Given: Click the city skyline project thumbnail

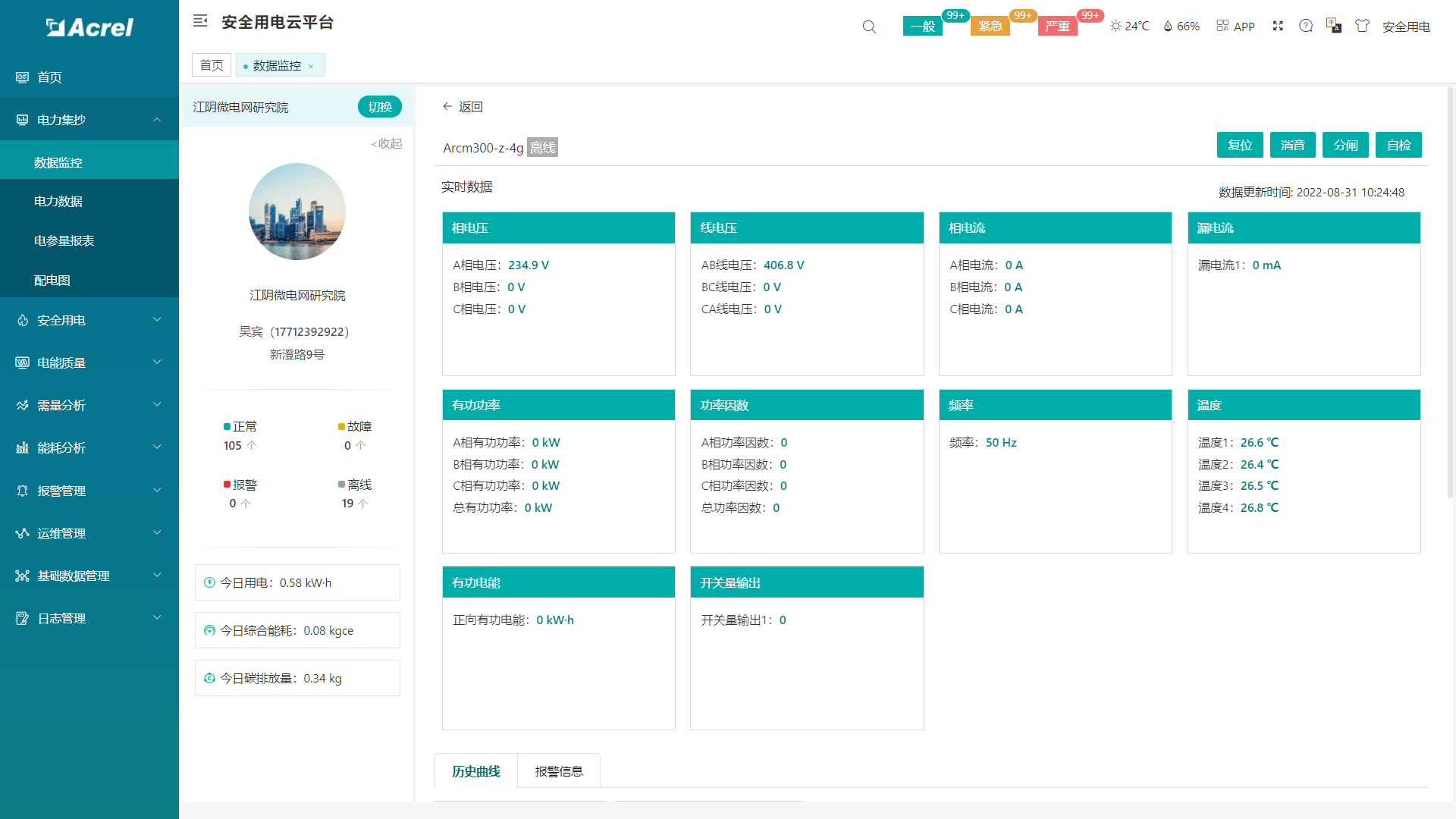Looking at the screenshot, I should (x=297, y=212).
